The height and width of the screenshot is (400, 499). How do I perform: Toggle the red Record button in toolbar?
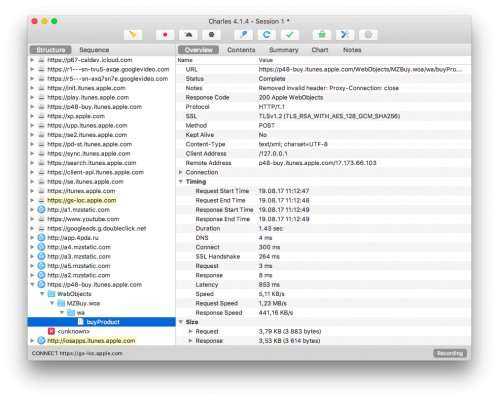pos(165,35)
